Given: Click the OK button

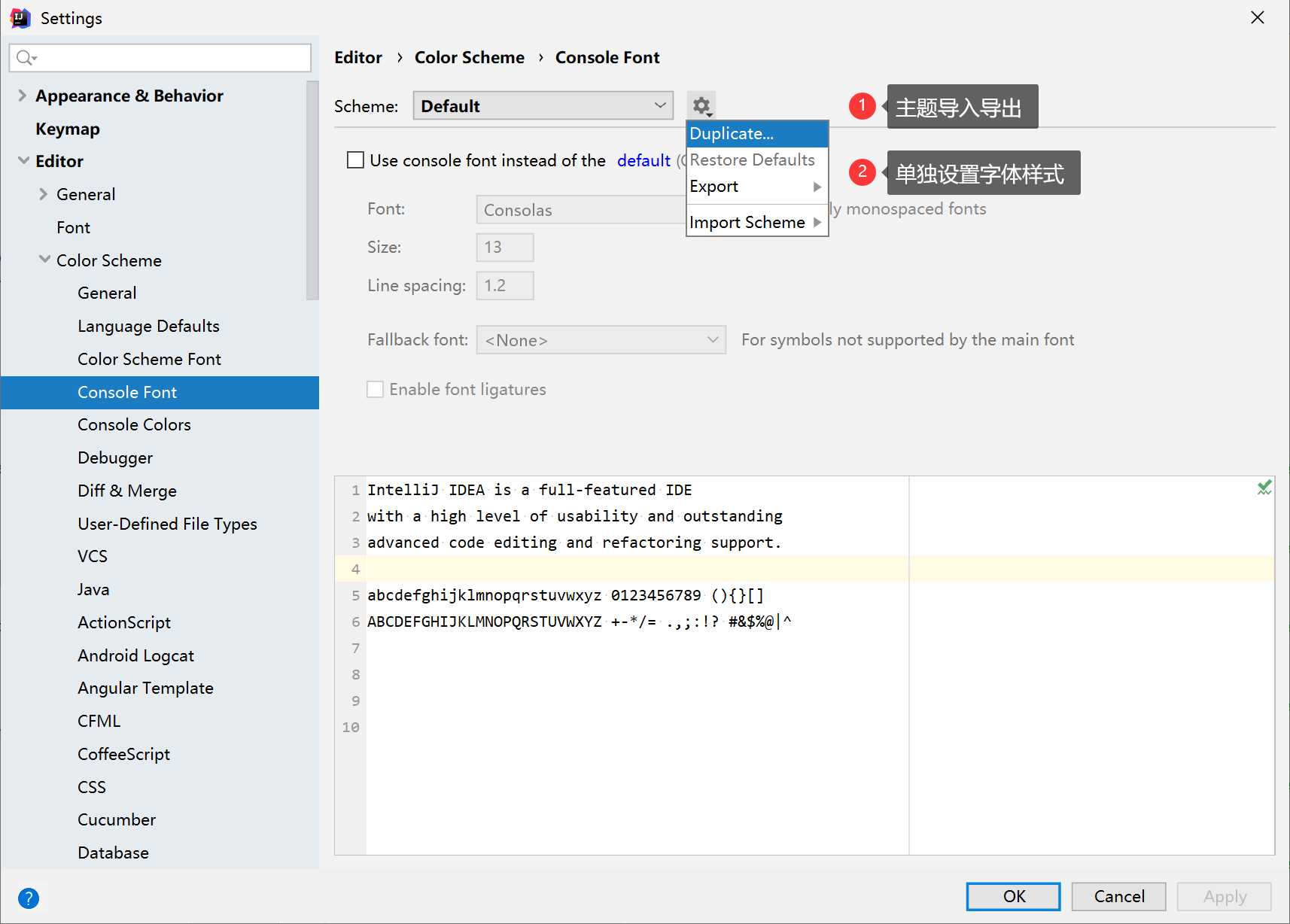Looking at the screenshot, I should [x=1014, y=896].
